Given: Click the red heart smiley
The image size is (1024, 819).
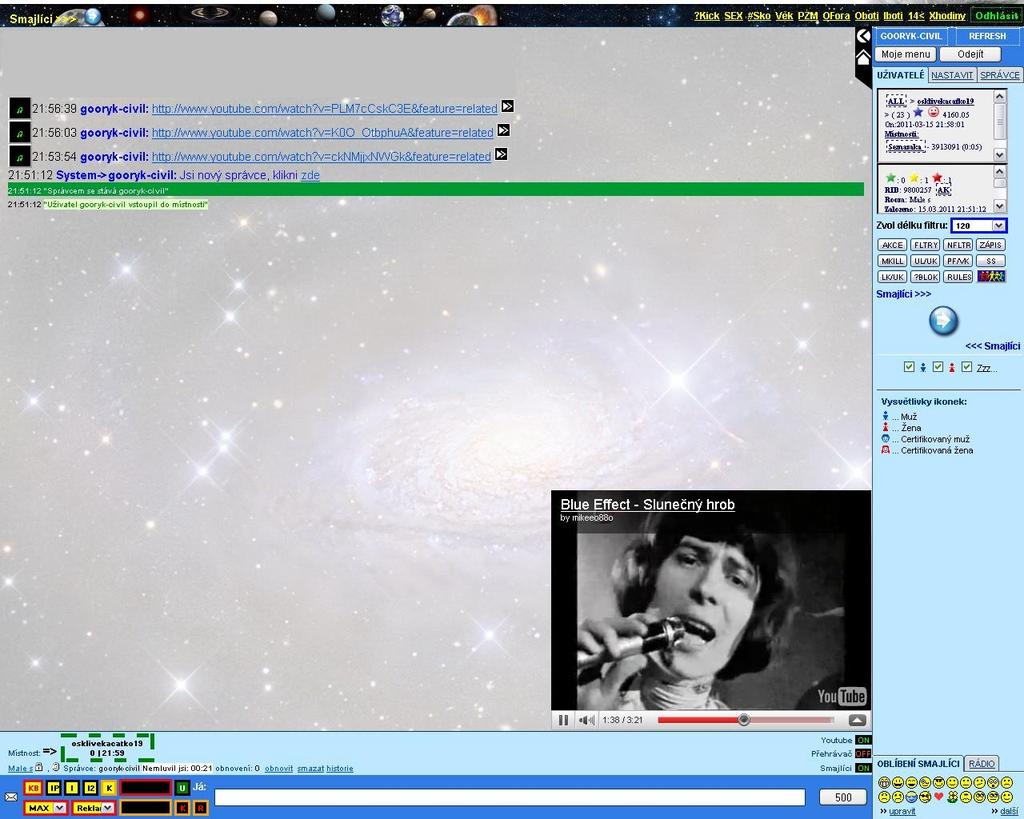Looking at the screenshot, I should click(938, 797).
